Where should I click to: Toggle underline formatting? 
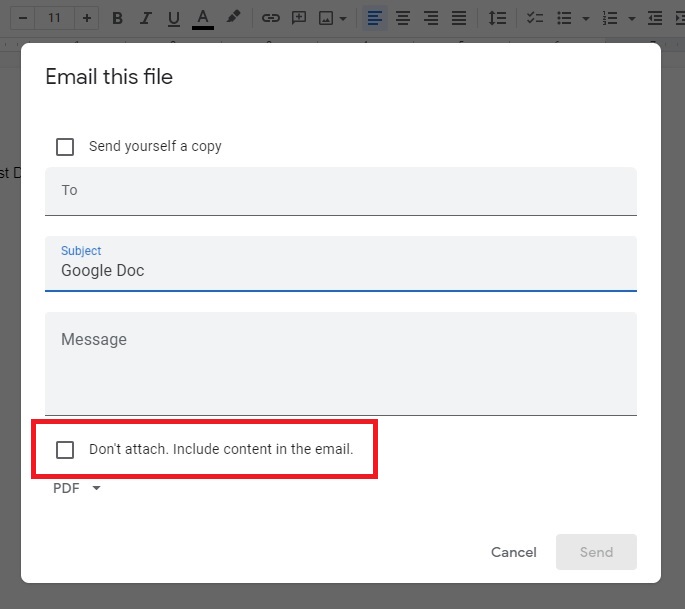click(x=173, y=18)
